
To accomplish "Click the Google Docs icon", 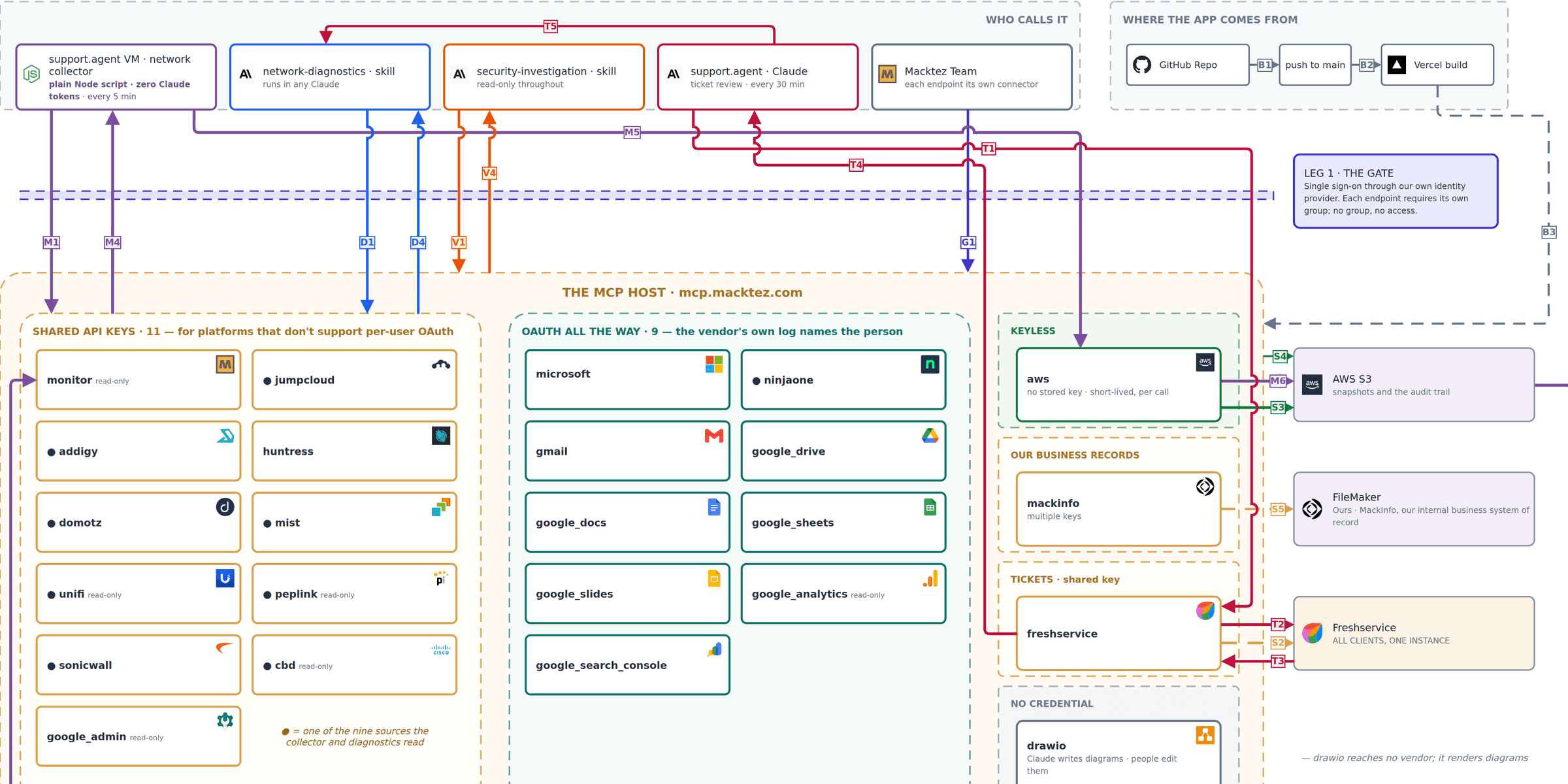I will [714, 507].
